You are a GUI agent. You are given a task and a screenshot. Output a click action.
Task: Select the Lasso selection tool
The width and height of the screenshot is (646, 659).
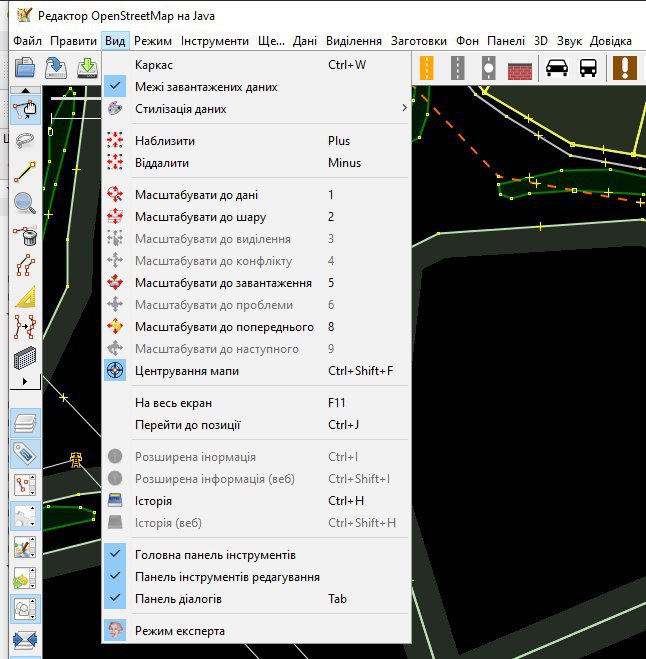click(25, 141)
